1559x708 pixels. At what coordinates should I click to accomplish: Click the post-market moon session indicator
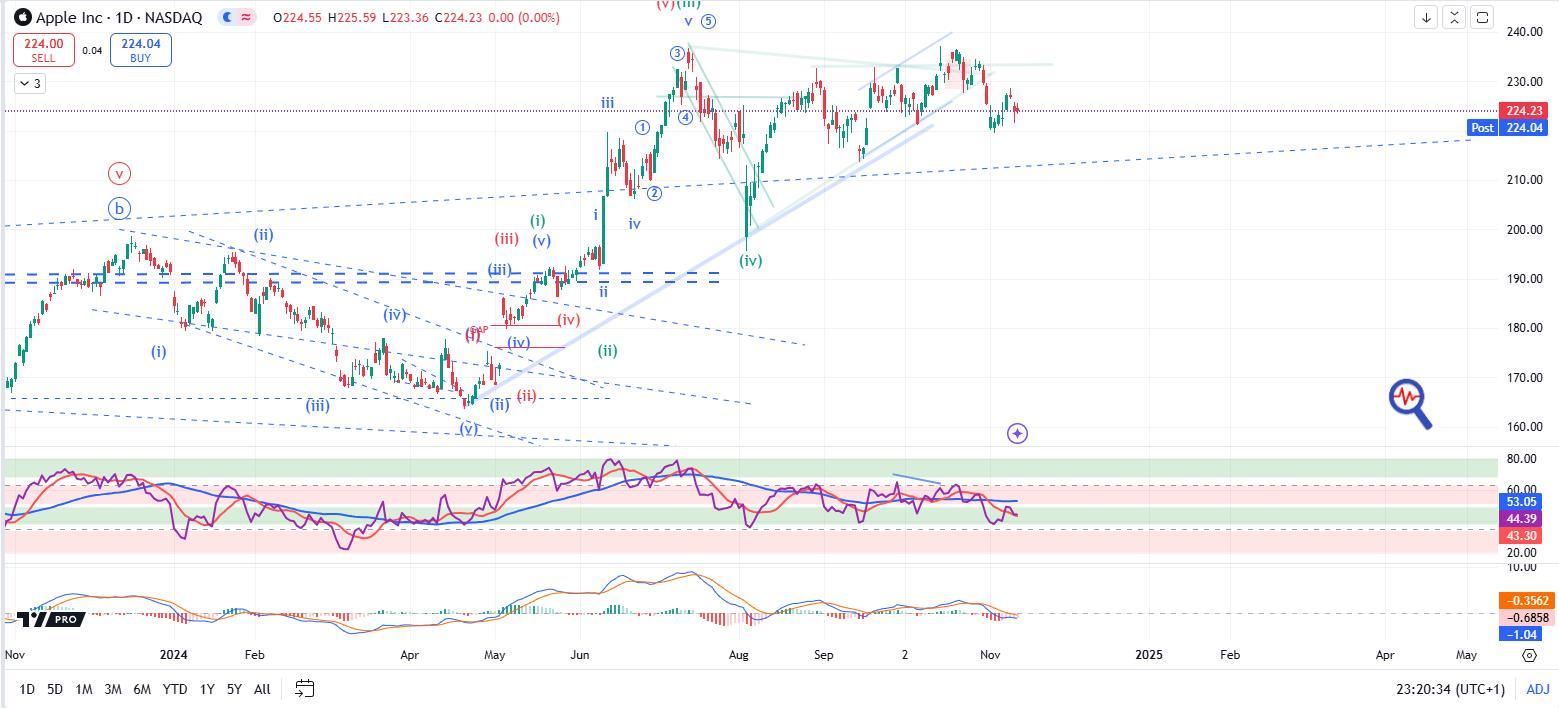(227, 17)
